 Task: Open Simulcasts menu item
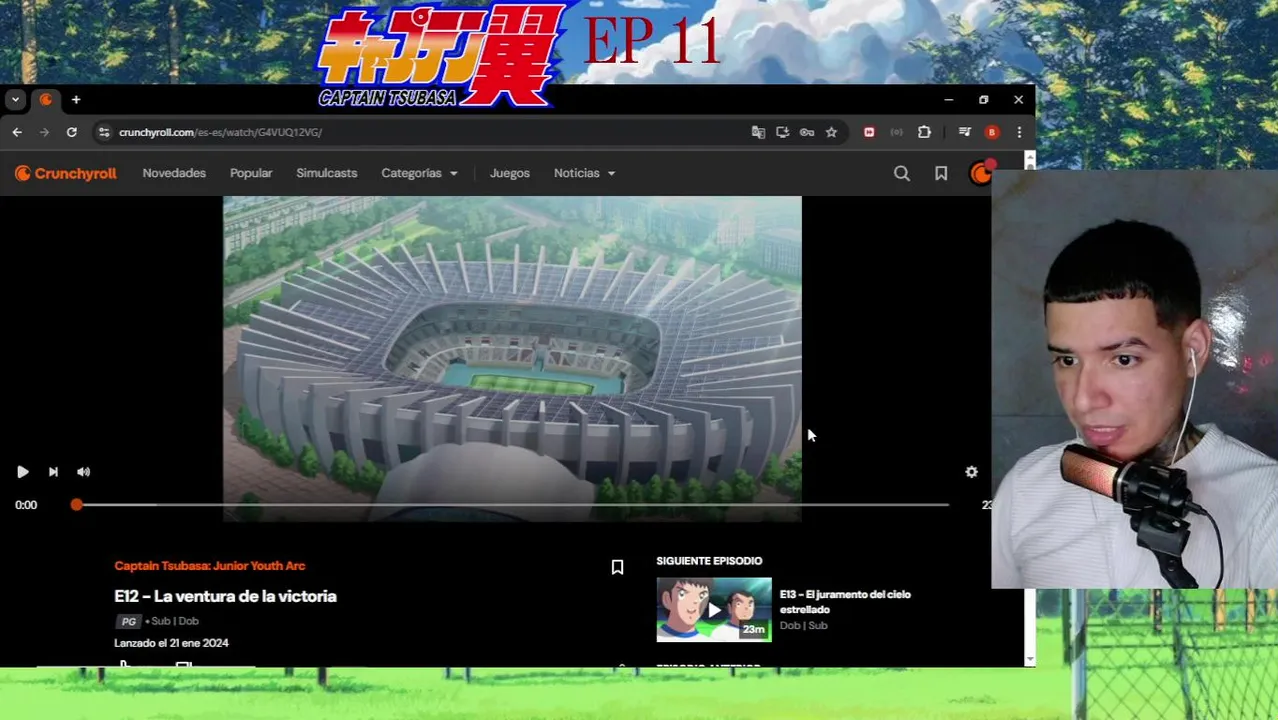pos(326,173)
